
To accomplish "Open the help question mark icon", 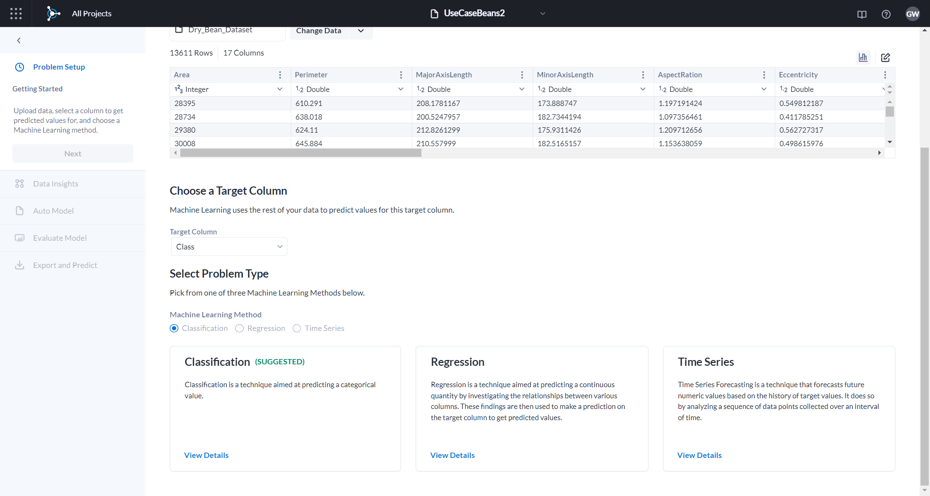I will click(x=886, y=14).
